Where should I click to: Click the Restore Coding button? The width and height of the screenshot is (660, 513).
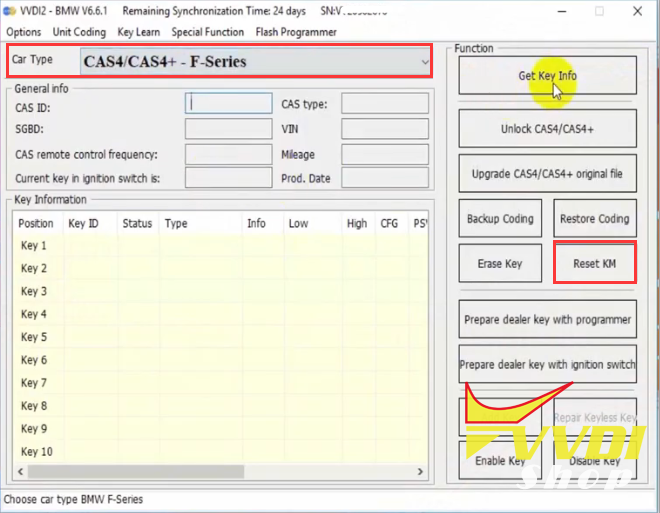594,219
